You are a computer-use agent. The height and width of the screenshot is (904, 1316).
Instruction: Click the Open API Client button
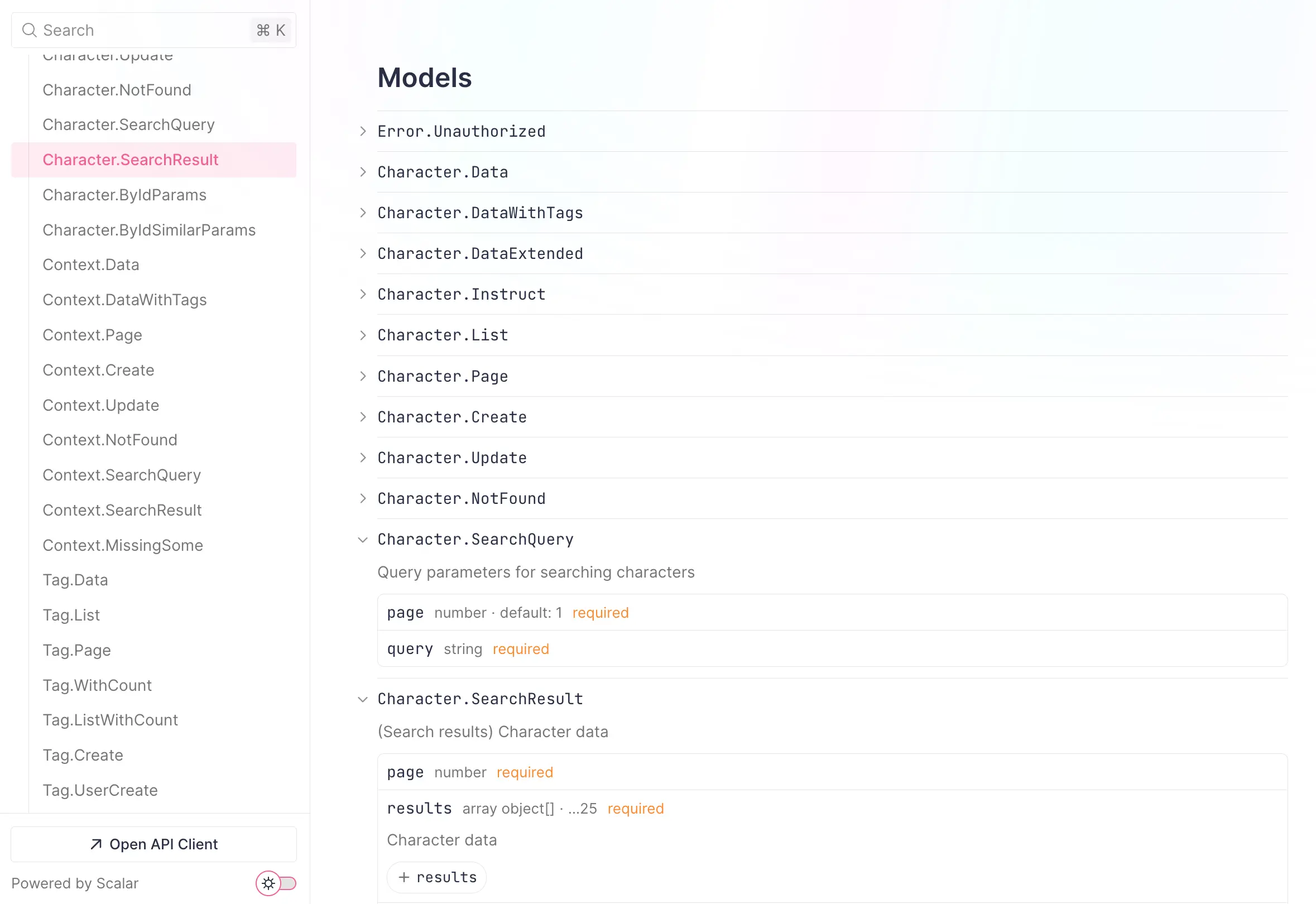tap(153, 844)
